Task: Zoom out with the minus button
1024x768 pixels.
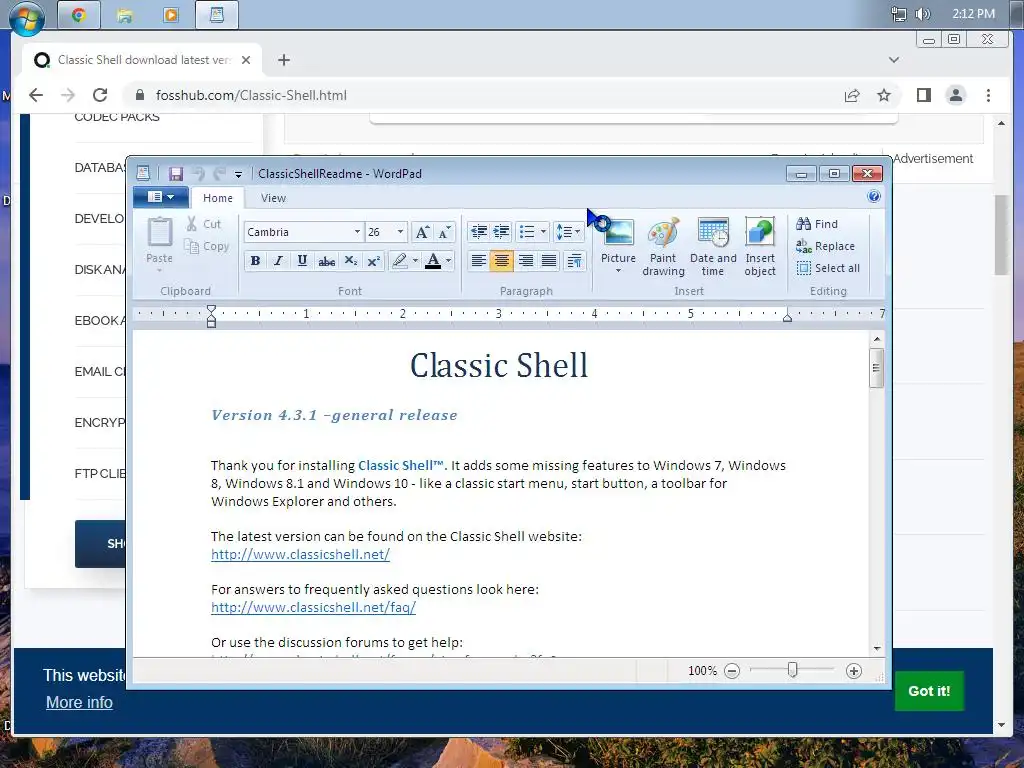Action: click(732, 671)
